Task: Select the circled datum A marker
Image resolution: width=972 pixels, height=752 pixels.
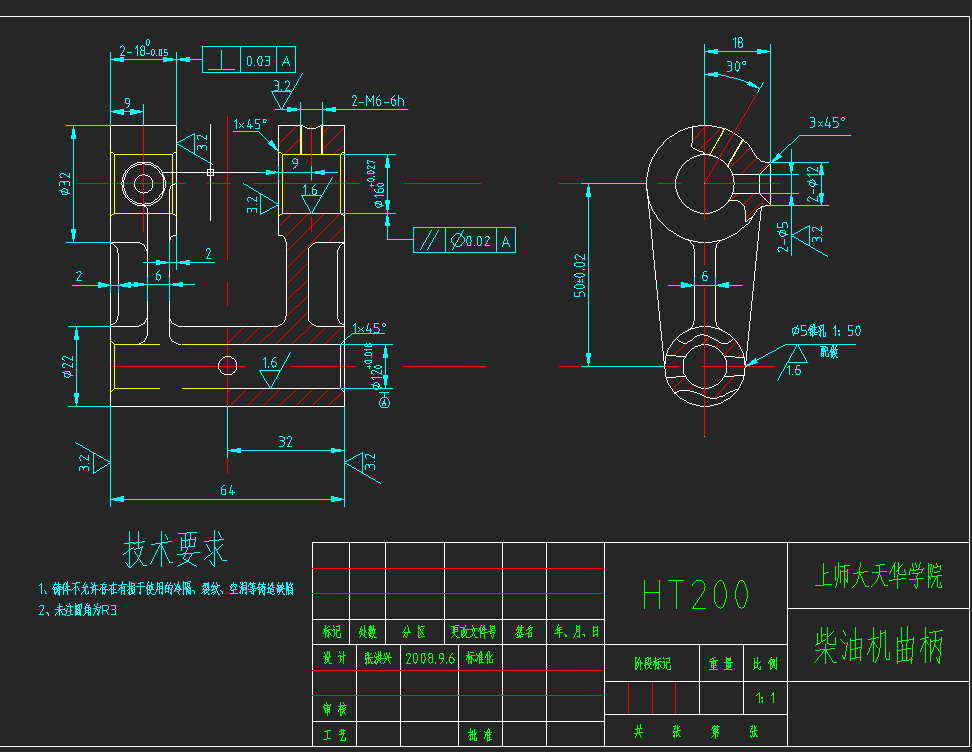Action: click(x=385, y=402)
